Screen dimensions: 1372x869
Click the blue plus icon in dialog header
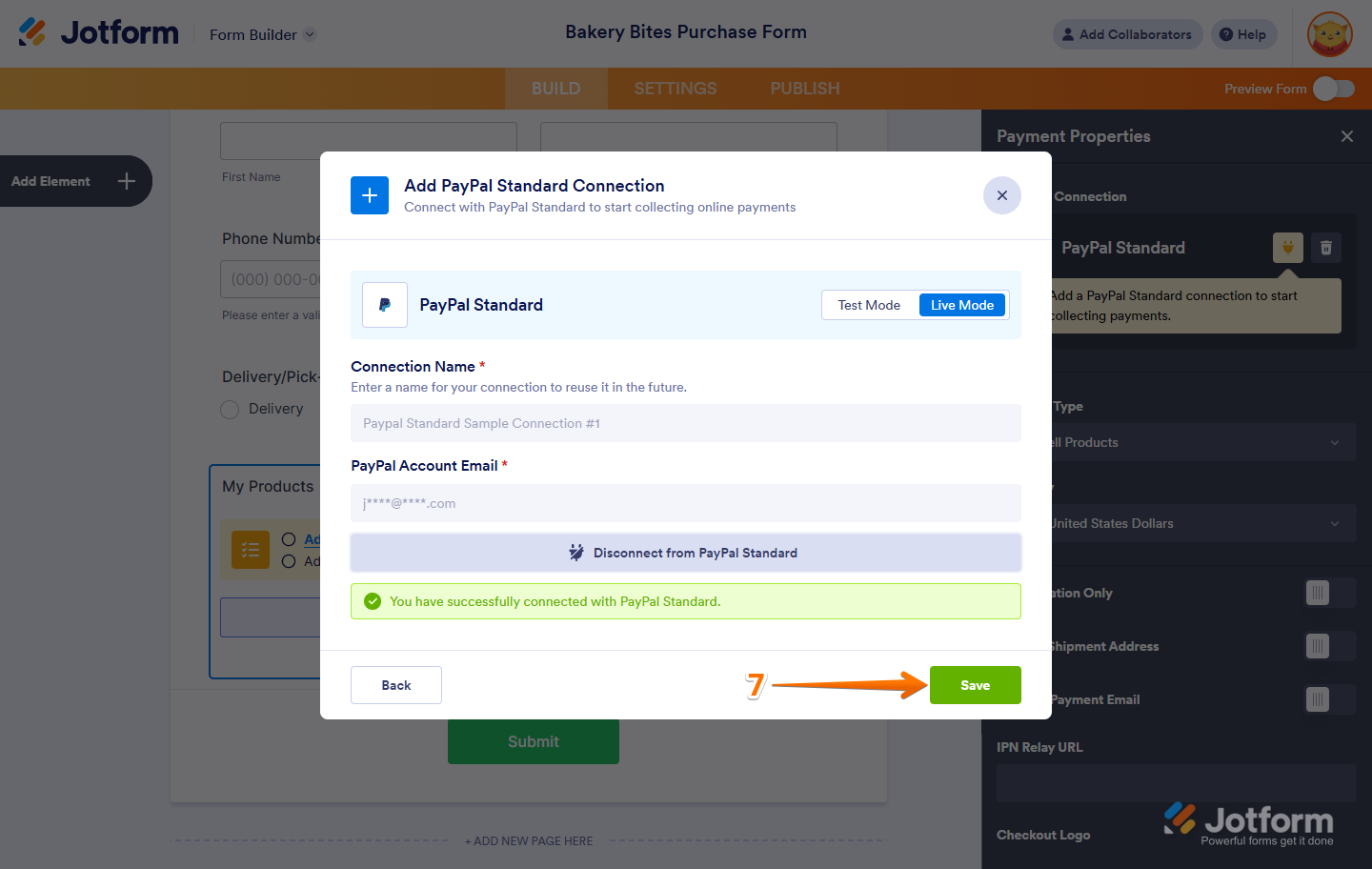[x=370, y=195]
